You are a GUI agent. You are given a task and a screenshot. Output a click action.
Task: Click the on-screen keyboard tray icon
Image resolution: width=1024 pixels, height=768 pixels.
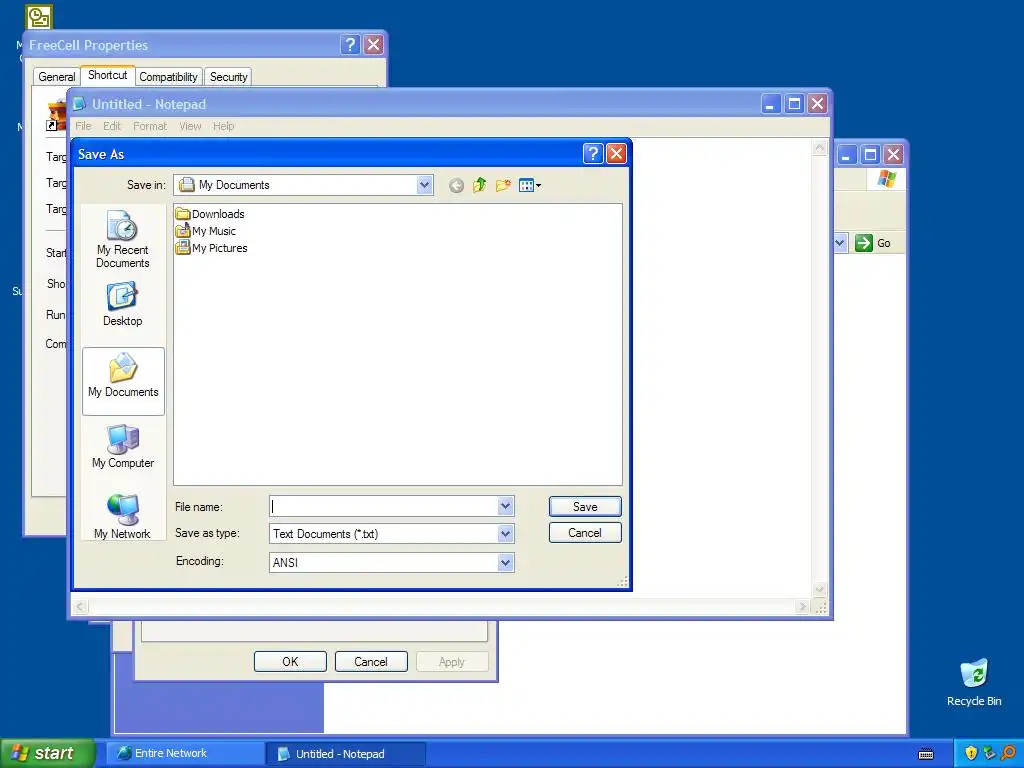tap(926, 754)
